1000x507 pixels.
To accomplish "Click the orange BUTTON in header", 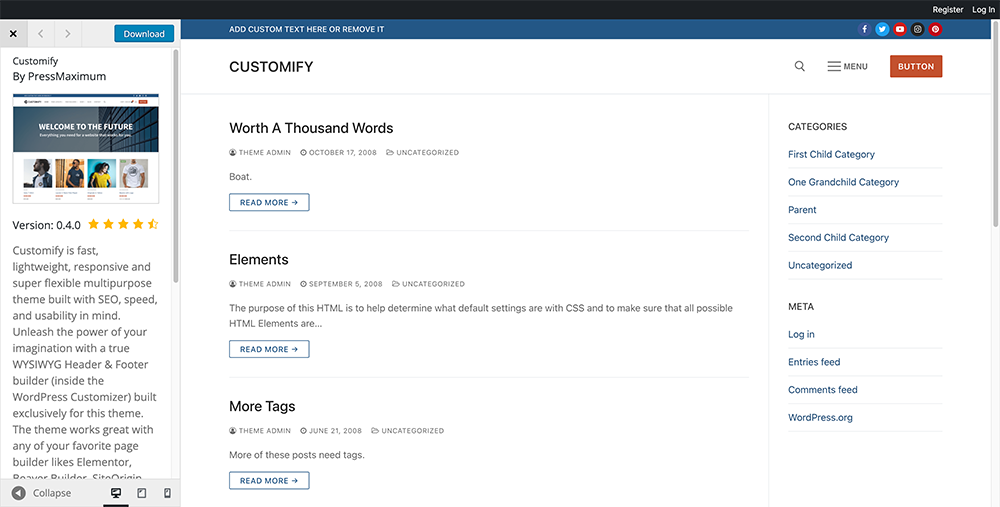I will [x=916, y=66].
